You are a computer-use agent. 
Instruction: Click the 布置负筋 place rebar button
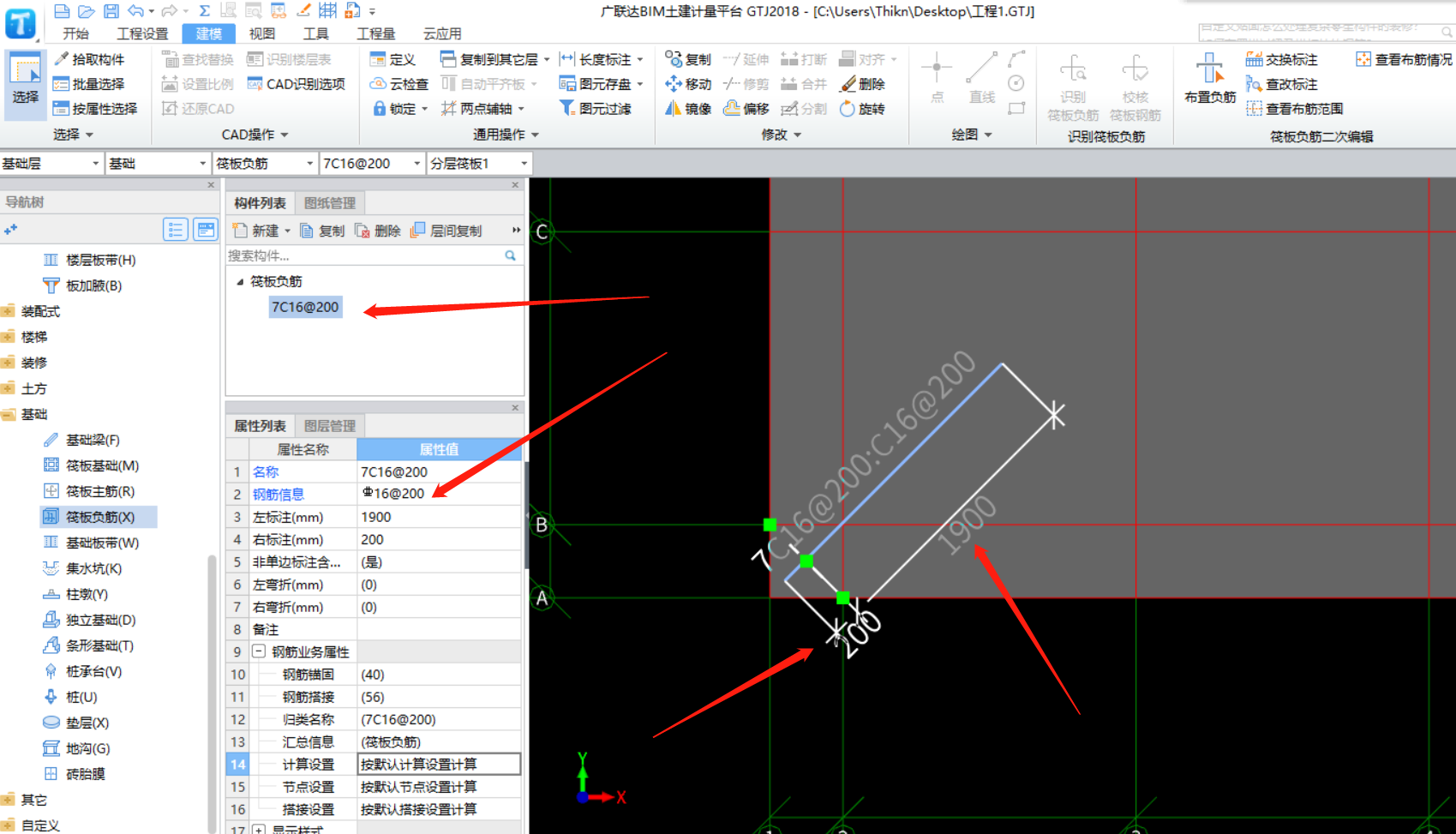click(x=1210, y=79)
